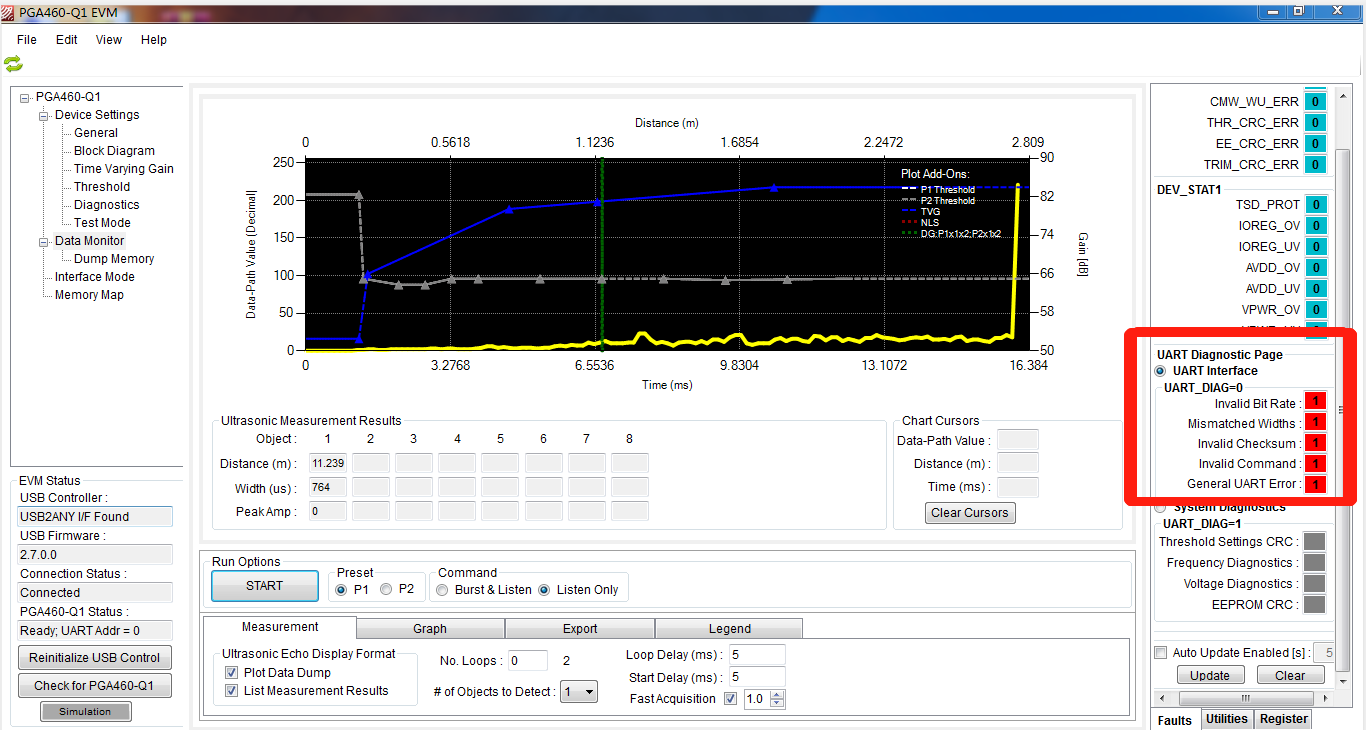Click the Clear Cursors button

pyautogui.click(x=969, y=512)
